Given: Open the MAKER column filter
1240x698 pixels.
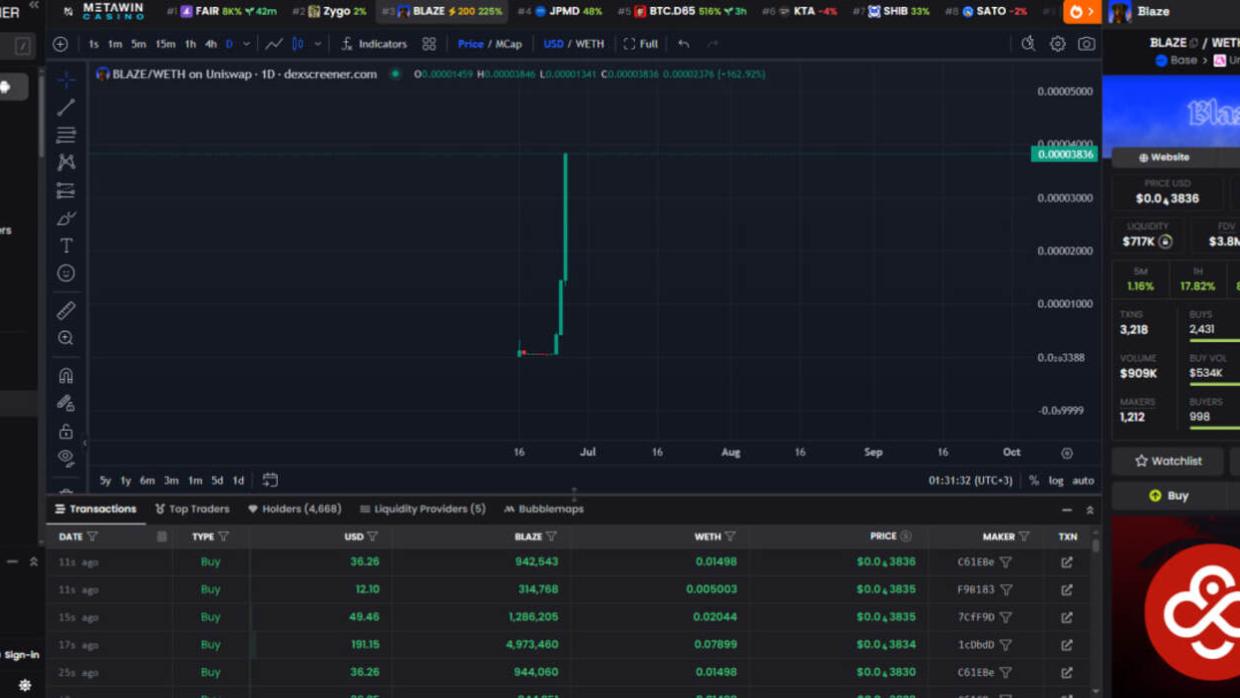Looking at the screenshot, I should point(1024,536).
